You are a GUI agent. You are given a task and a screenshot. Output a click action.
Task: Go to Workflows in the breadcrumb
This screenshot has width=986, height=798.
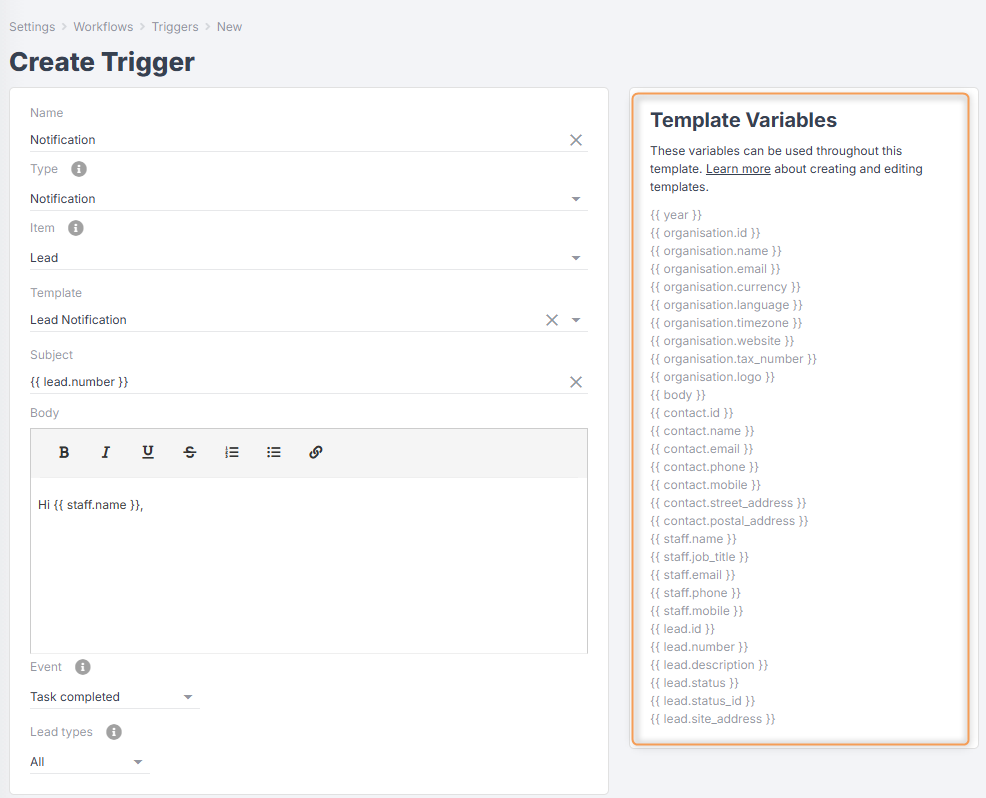[101, 27]
